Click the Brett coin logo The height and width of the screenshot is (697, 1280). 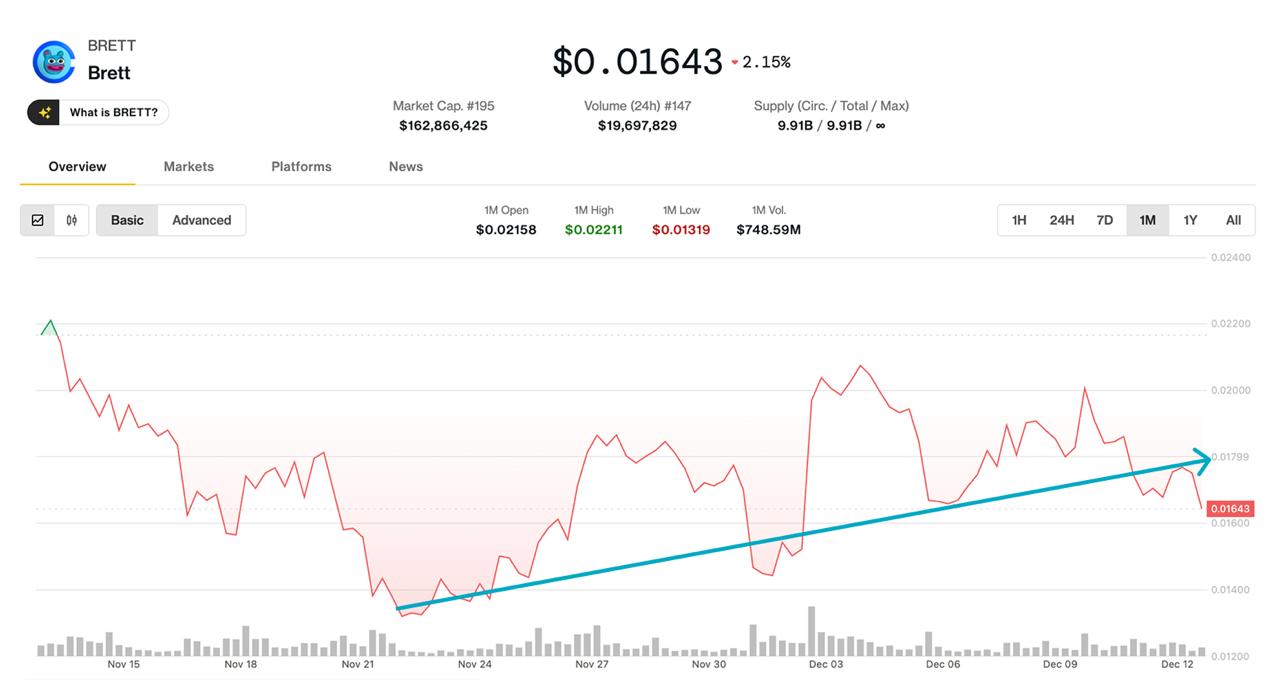(x=52, y=59)
